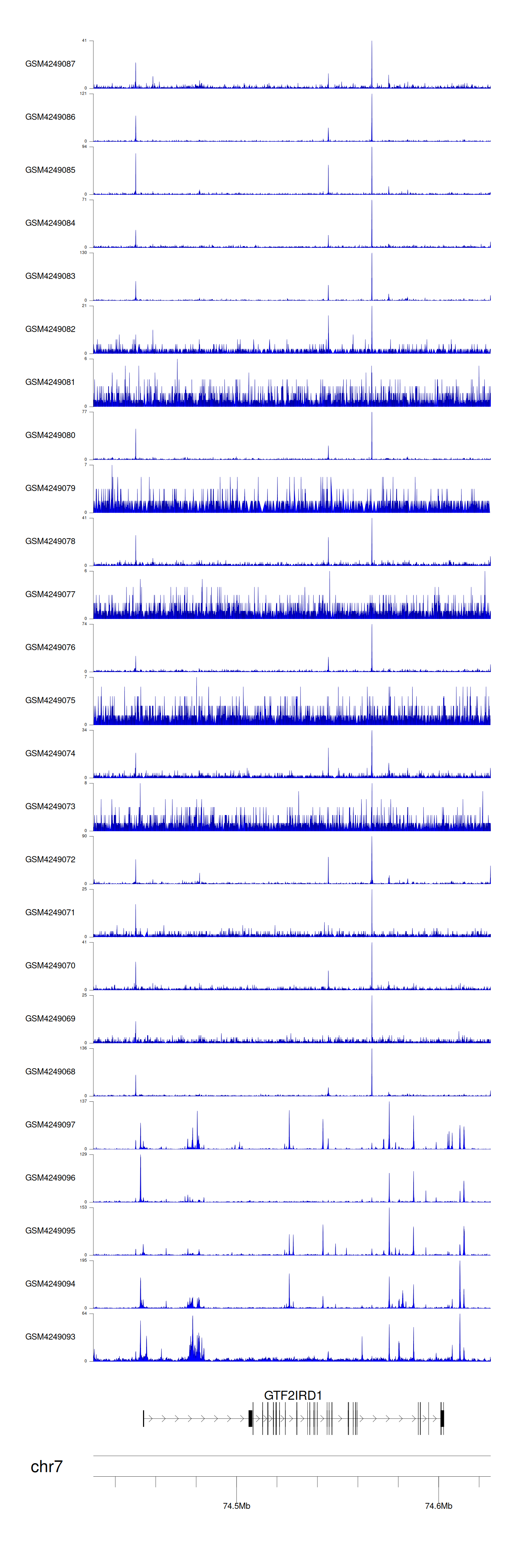Click the GSM4249097 track label
Image resolution: width=517 pixels, height=1568 pixels.
pos(50,1125)
